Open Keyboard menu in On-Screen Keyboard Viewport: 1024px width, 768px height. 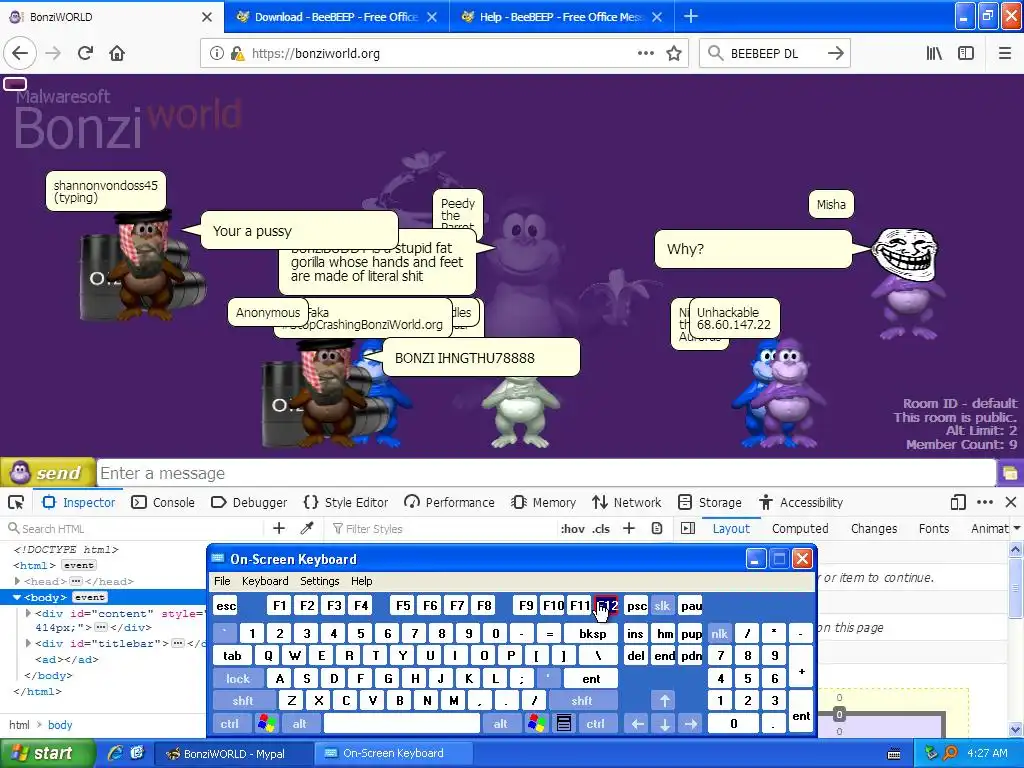[x=264, y=581]
